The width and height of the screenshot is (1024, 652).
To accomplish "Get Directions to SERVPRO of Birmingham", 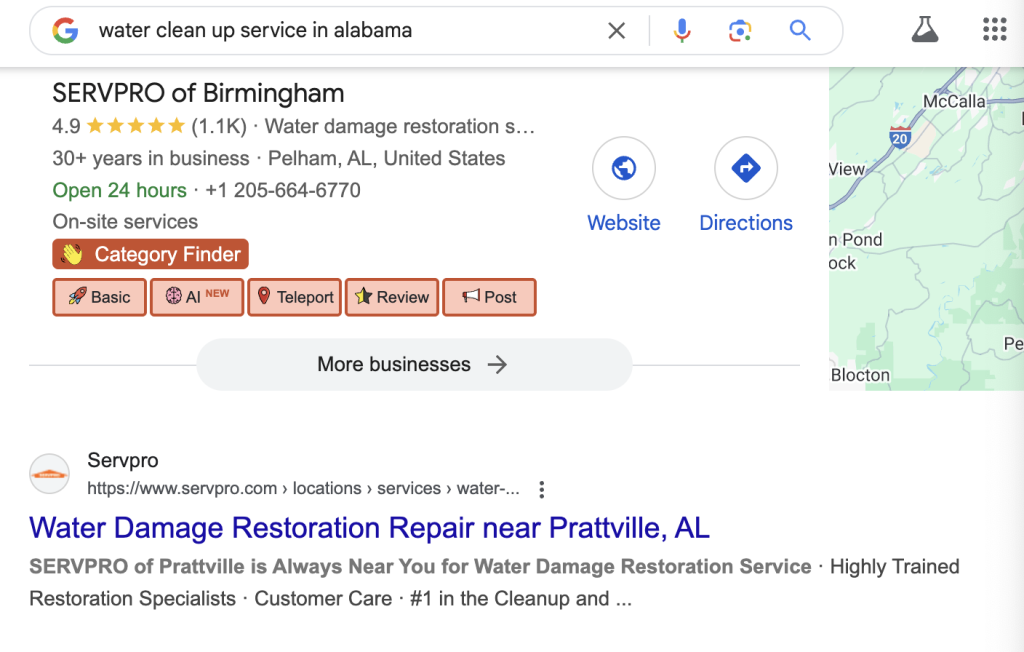I will click(746, 169).
